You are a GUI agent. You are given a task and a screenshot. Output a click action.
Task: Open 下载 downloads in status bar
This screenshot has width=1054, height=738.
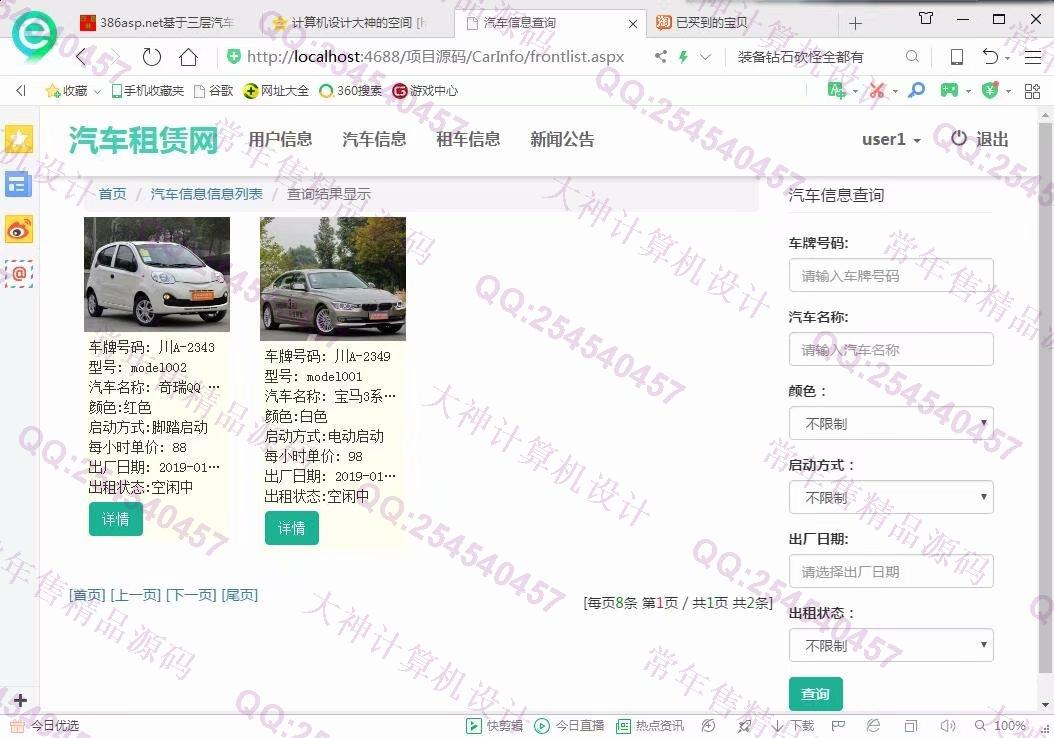pyautogui.click(x=793, y=726)
